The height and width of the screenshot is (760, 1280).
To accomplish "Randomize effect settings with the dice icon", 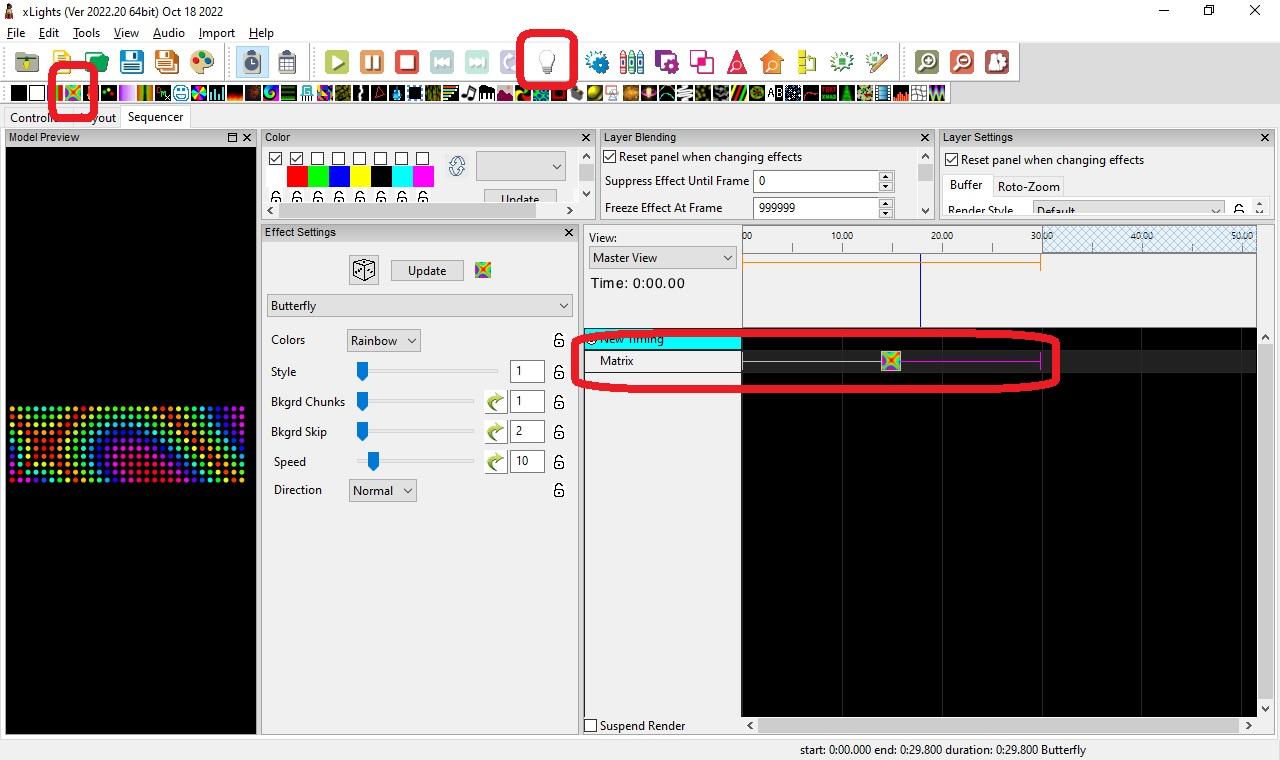I will click(x=364, y=270).
